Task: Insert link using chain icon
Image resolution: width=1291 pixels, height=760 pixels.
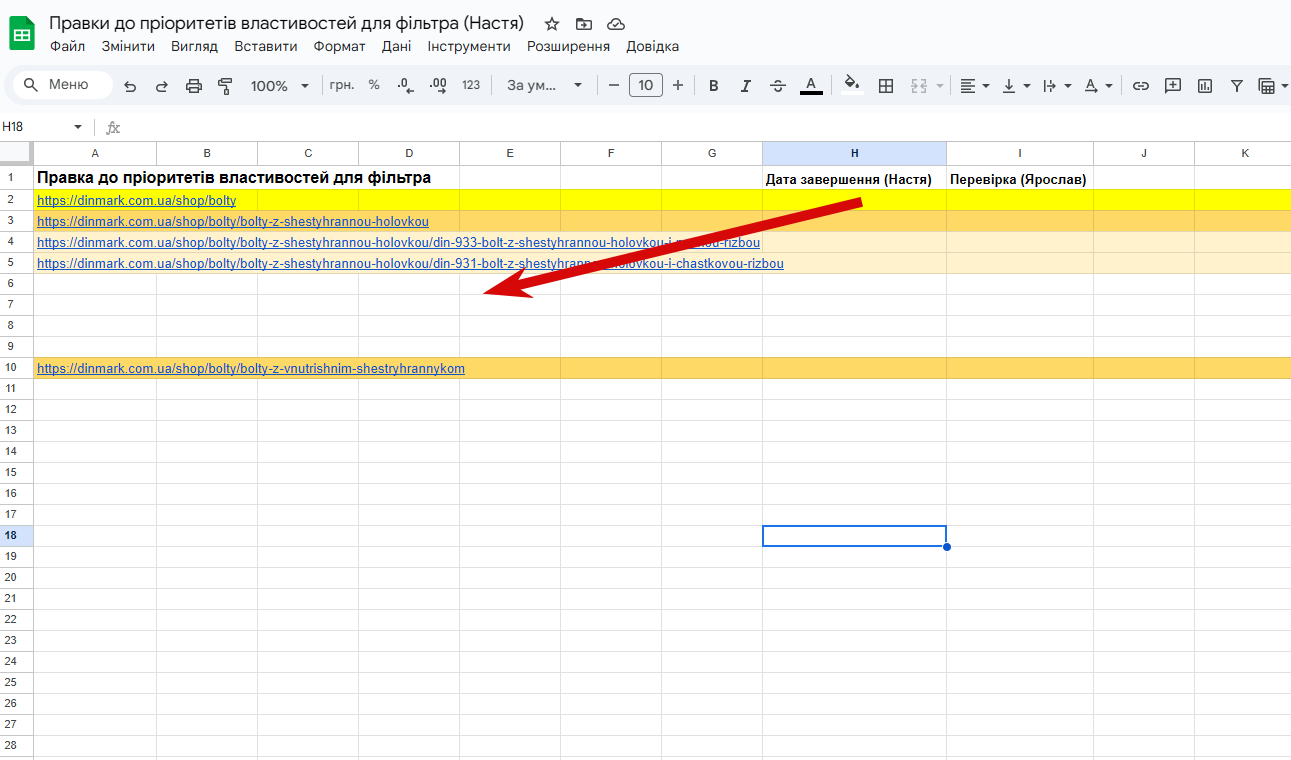Action: tap(1140, 86)
